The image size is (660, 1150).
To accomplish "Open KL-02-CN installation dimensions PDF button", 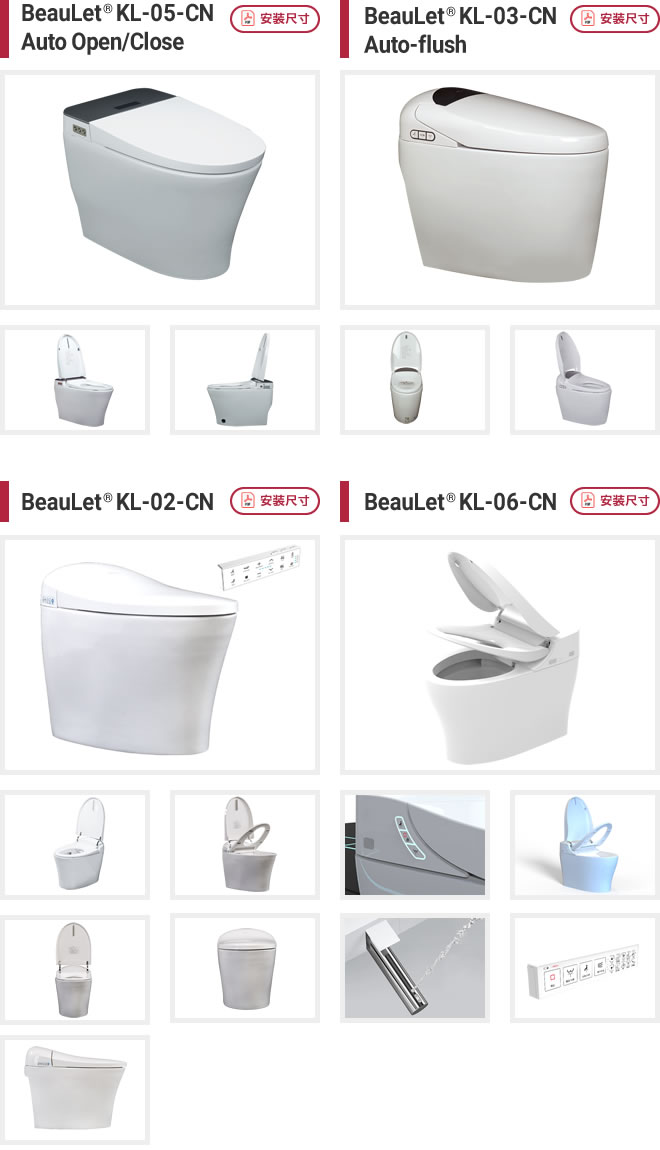I will pyautogui.click(x=275, y=501).
